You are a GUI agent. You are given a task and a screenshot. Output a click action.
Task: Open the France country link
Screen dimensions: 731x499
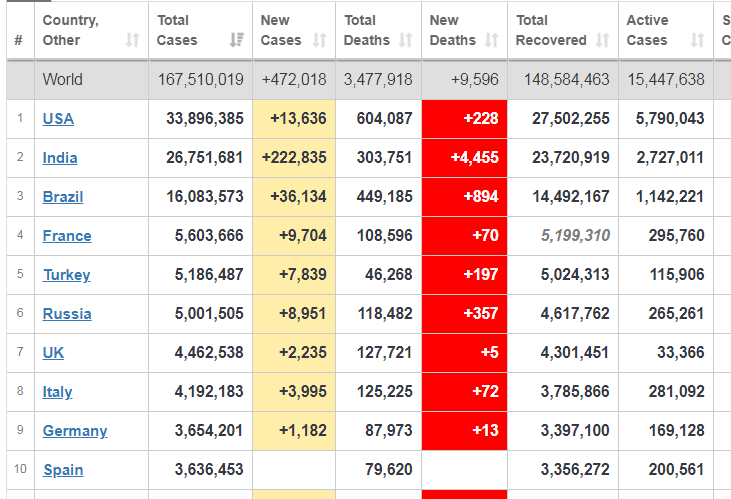[67, 236]
